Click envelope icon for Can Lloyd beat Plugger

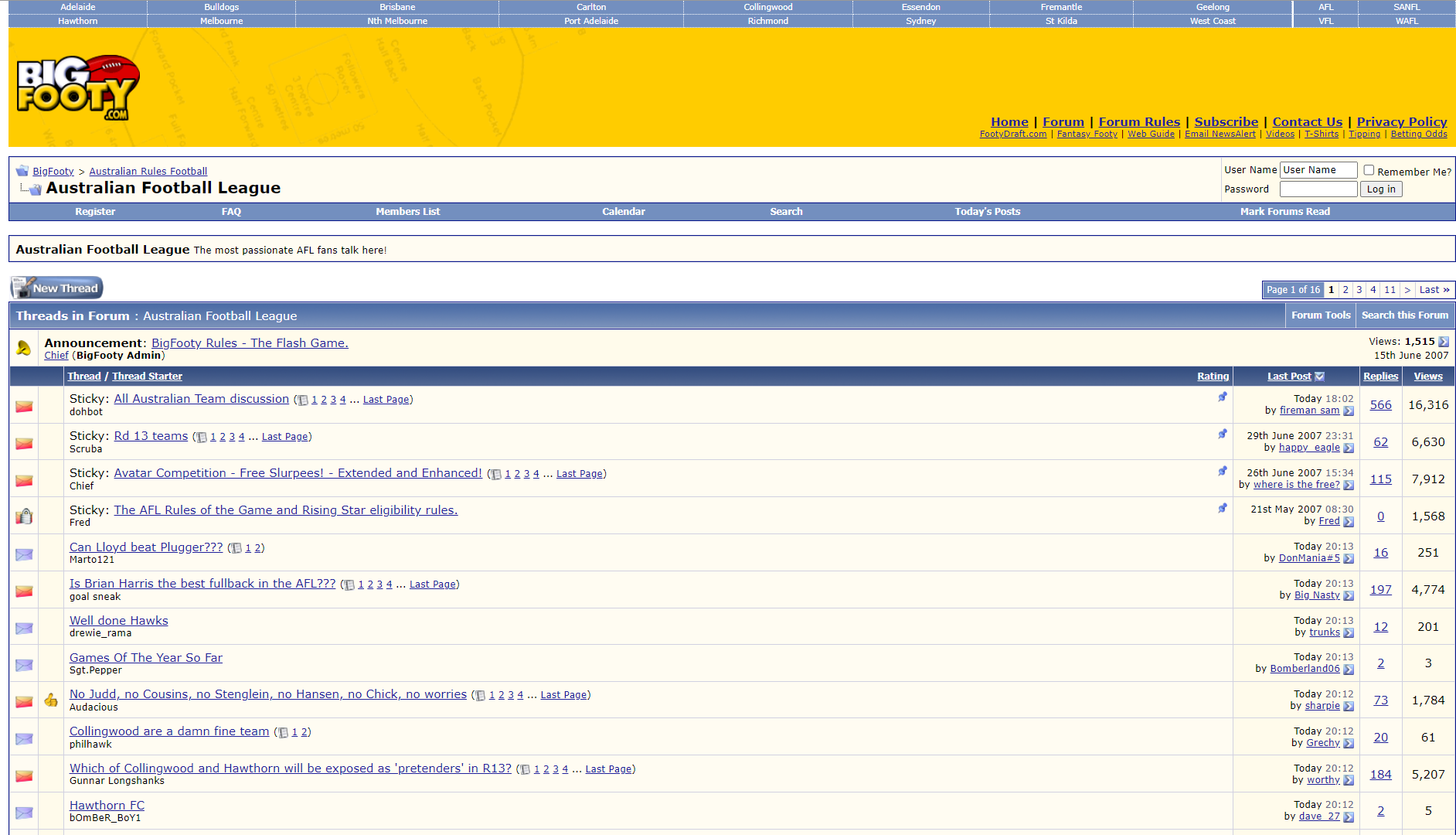pos(25,554)
